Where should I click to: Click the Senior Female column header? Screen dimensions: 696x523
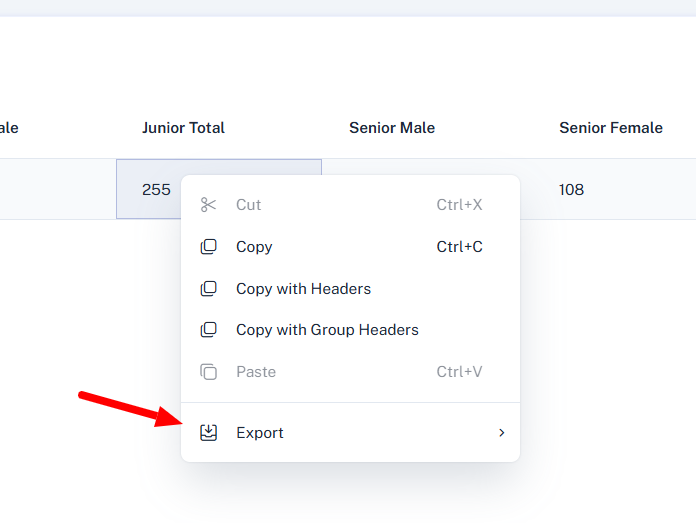pos(610,128)
